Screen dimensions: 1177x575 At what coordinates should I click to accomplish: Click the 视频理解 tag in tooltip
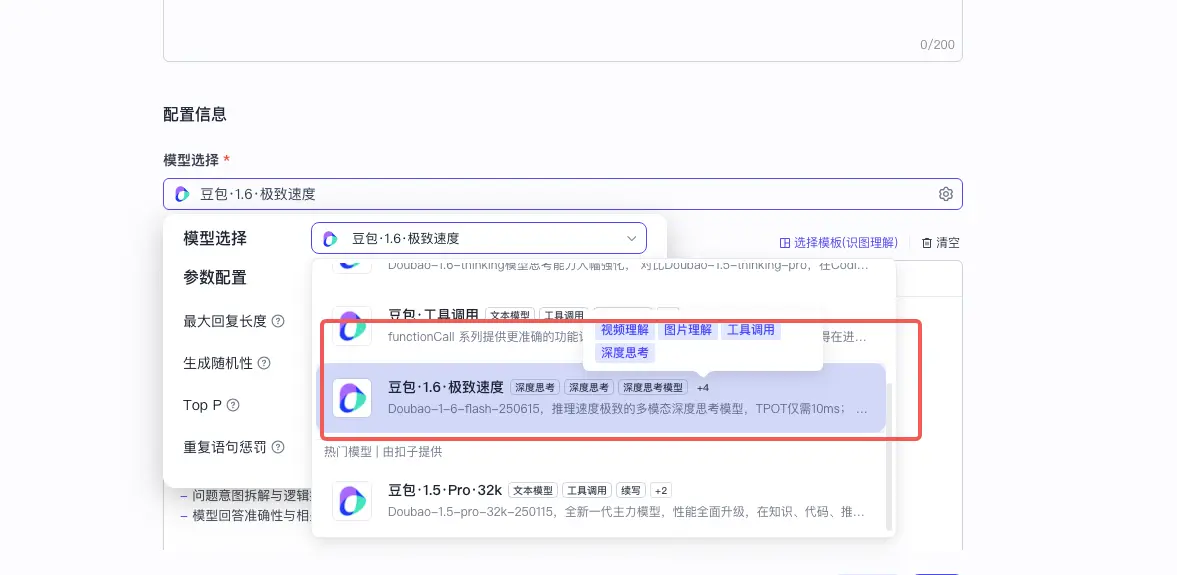click(x=625, y=330)
